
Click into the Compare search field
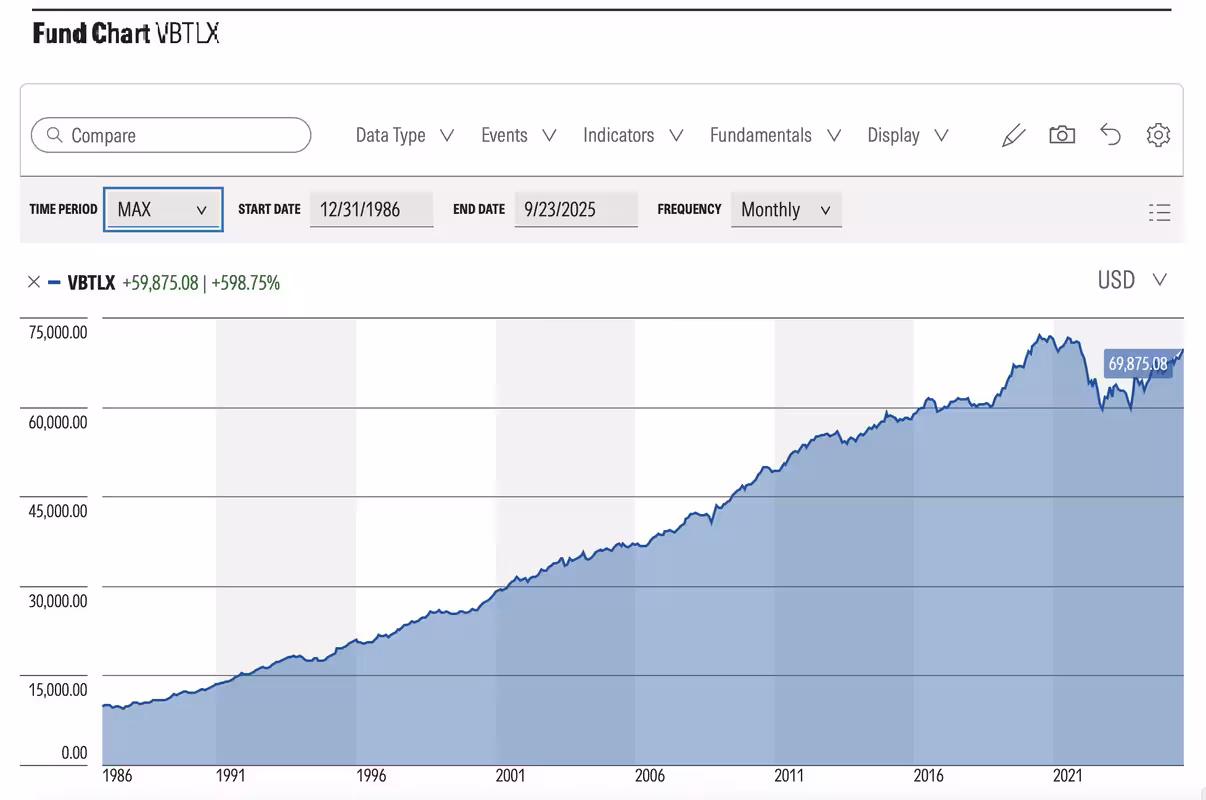(x=171, y=135)
